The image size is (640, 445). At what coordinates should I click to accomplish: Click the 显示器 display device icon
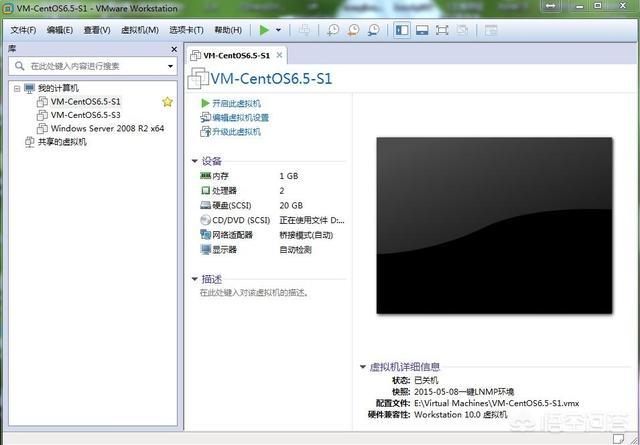coord(205,249)
